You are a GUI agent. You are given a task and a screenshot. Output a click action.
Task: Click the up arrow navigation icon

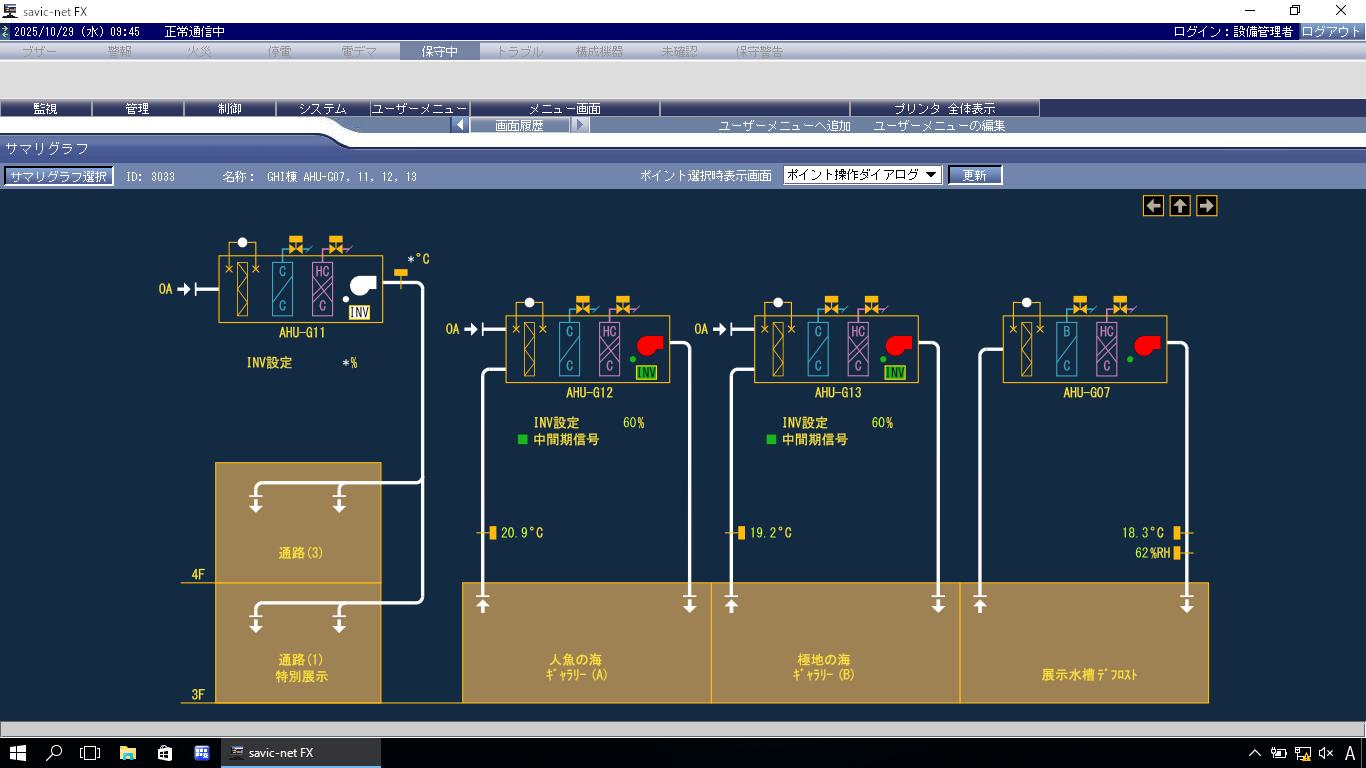[x=1180, y=206]
